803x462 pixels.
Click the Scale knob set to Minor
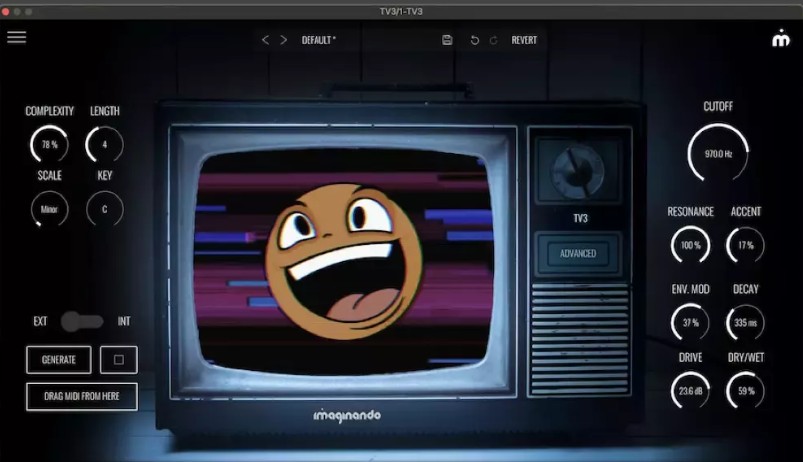pyautogui.click(x=49, y=209)
